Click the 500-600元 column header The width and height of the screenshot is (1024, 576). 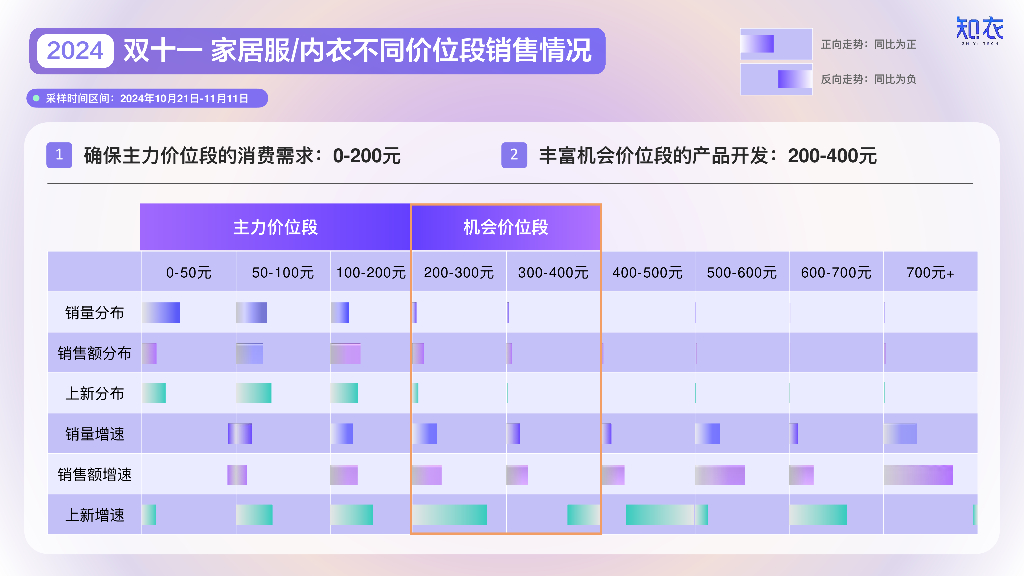click(x=742, y=272)
